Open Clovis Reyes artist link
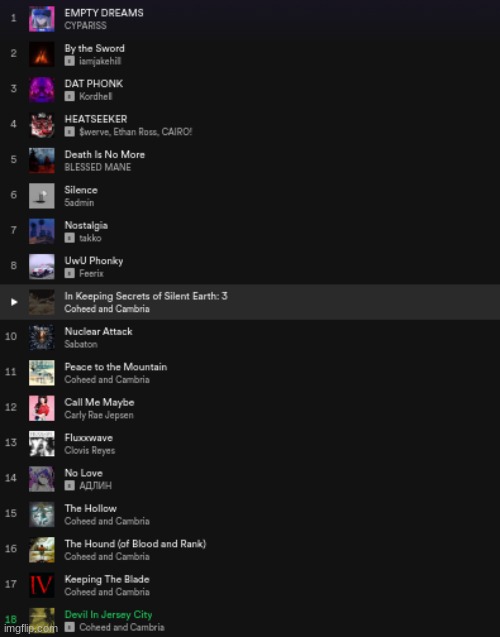 tap(89, 451)
